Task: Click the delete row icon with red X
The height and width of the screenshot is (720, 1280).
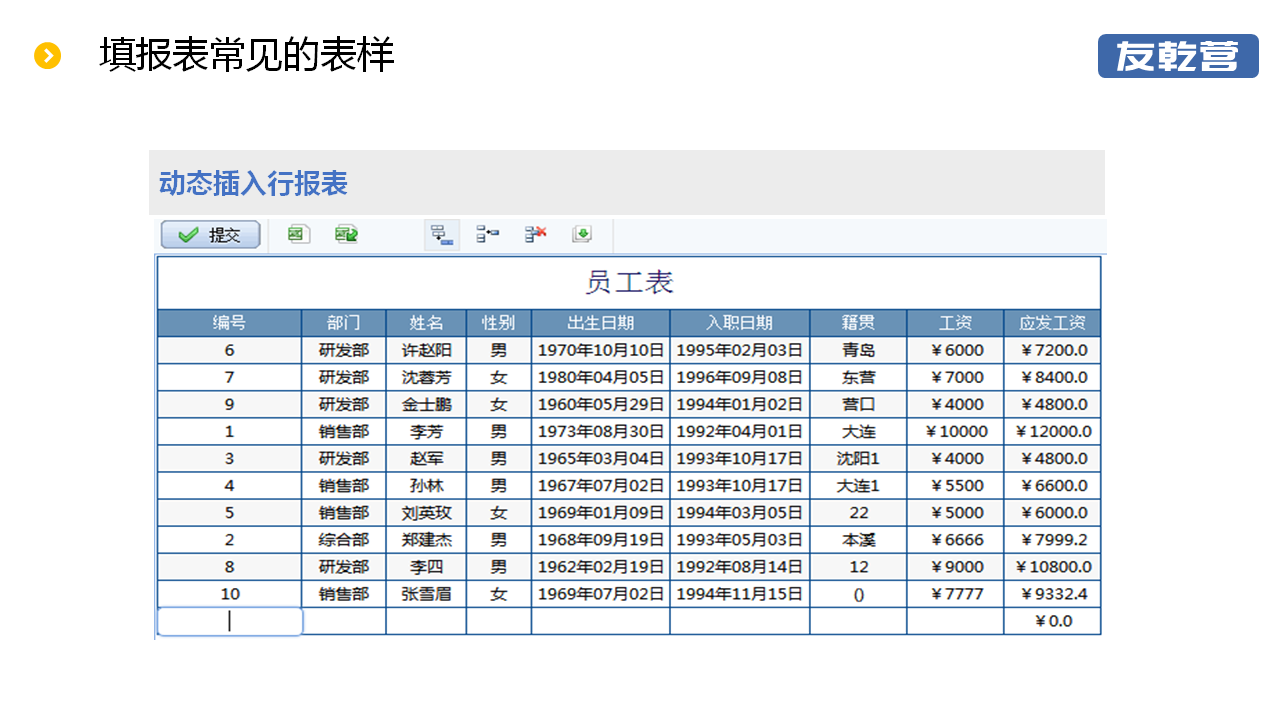Action: (536, 234)
